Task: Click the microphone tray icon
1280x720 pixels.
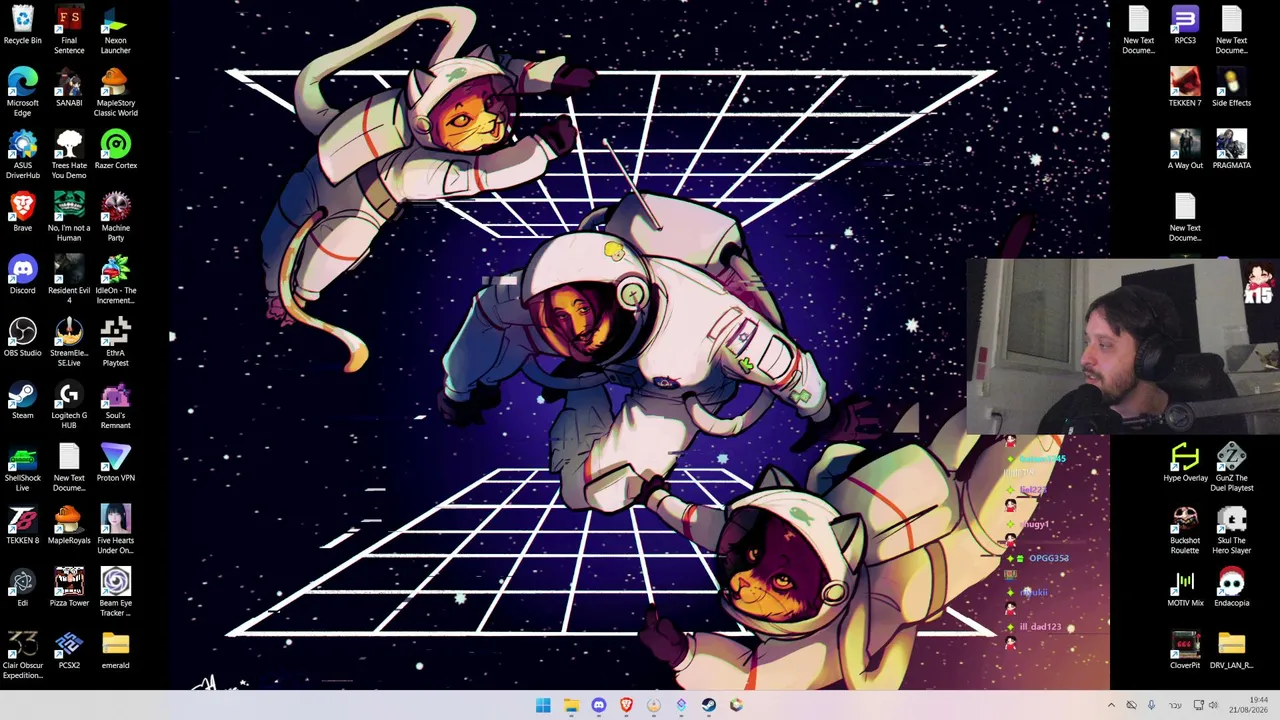Action: point(1151,705)
